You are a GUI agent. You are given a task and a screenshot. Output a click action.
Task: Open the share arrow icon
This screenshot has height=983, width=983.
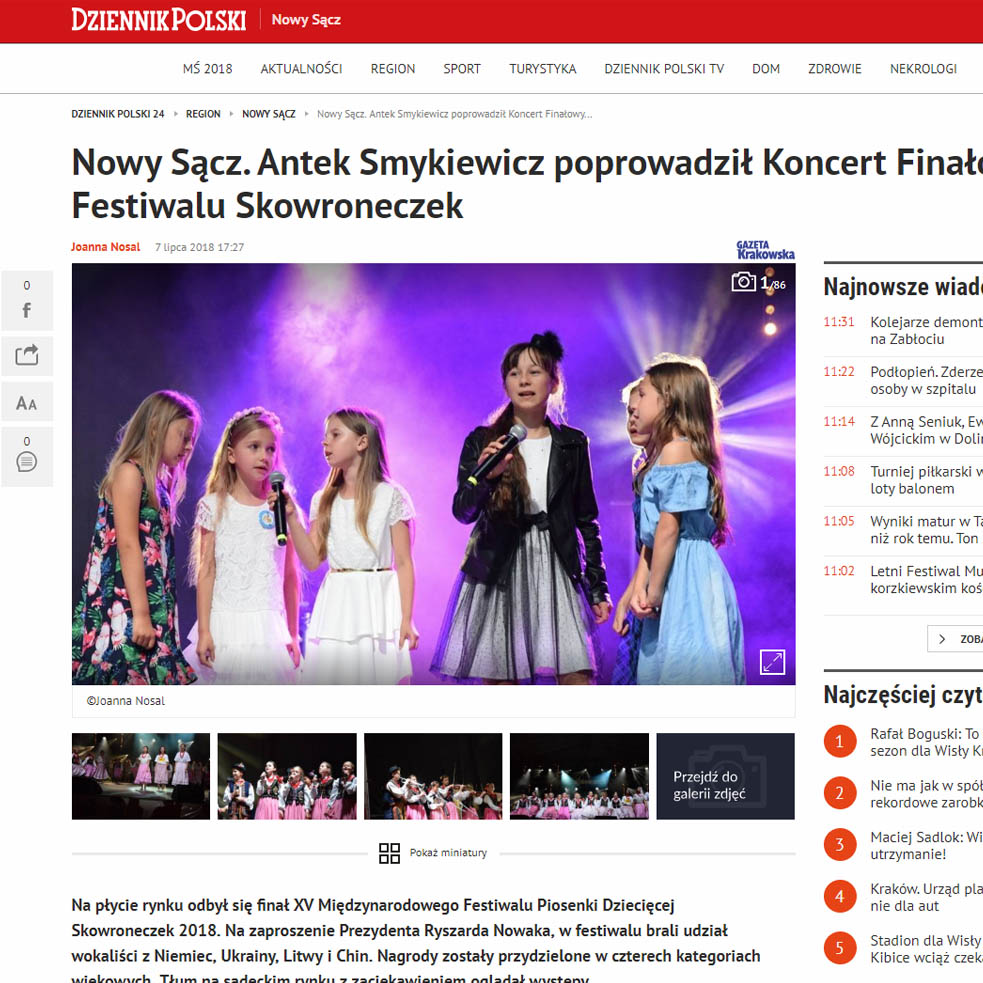coord(26,355)
